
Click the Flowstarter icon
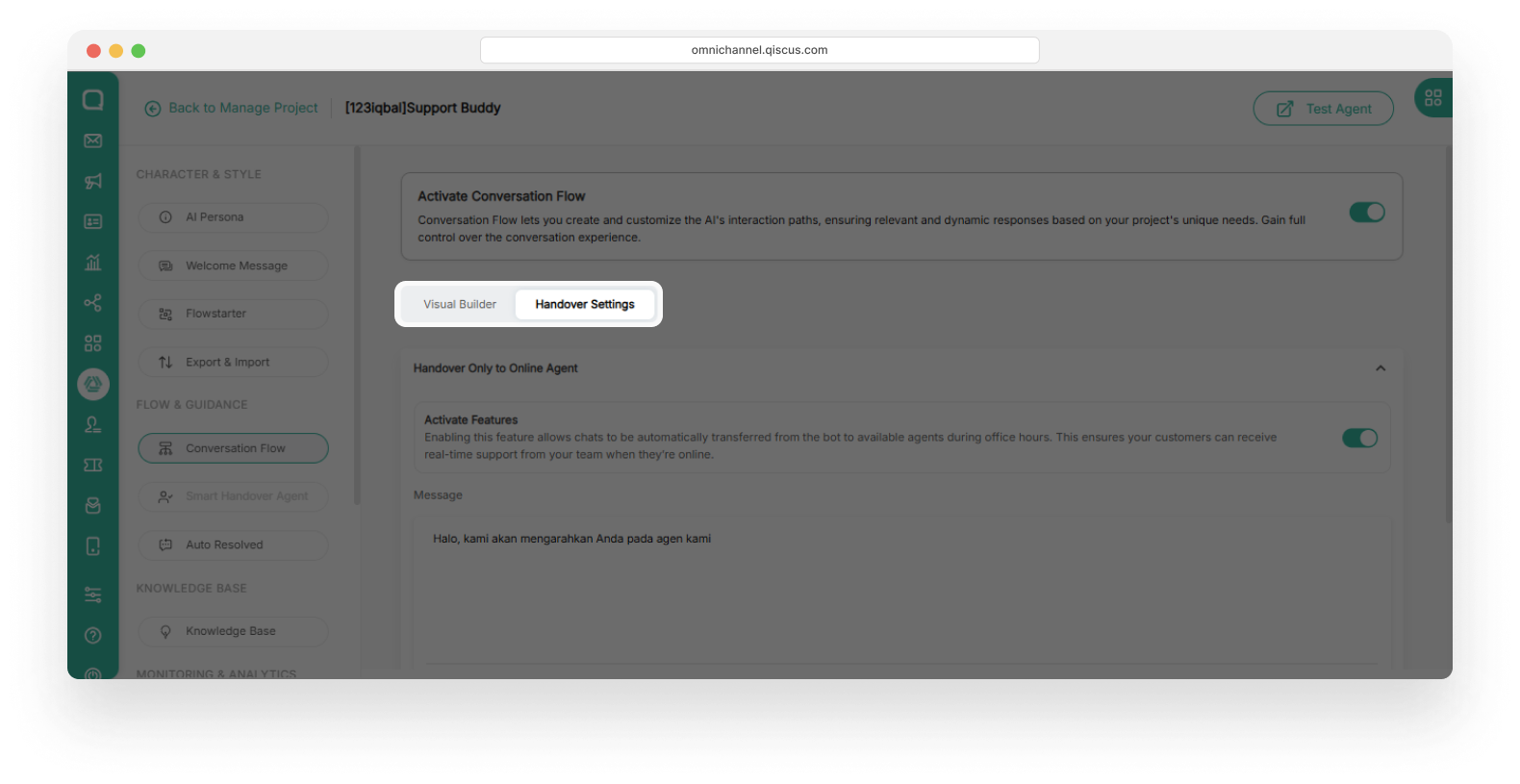(x=165, y=314)
